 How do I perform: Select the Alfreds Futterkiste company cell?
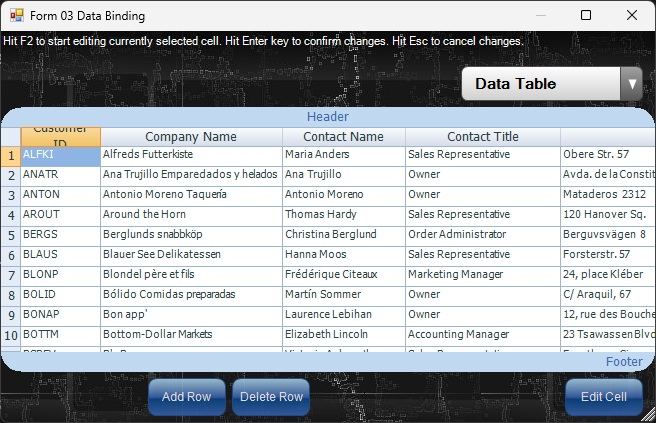coord(191,155)
